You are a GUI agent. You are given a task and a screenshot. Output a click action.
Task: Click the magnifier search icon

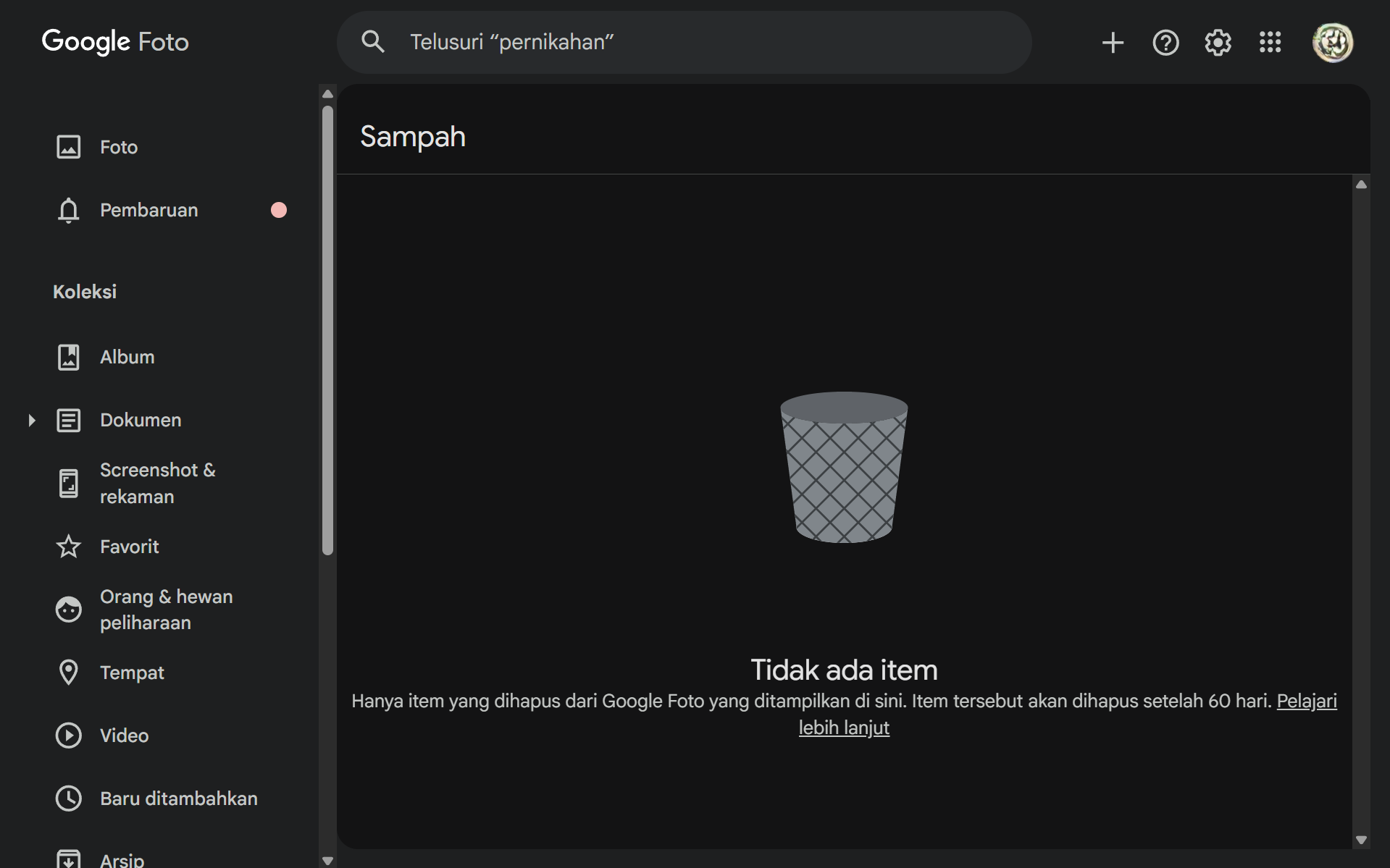pos(373,42)
